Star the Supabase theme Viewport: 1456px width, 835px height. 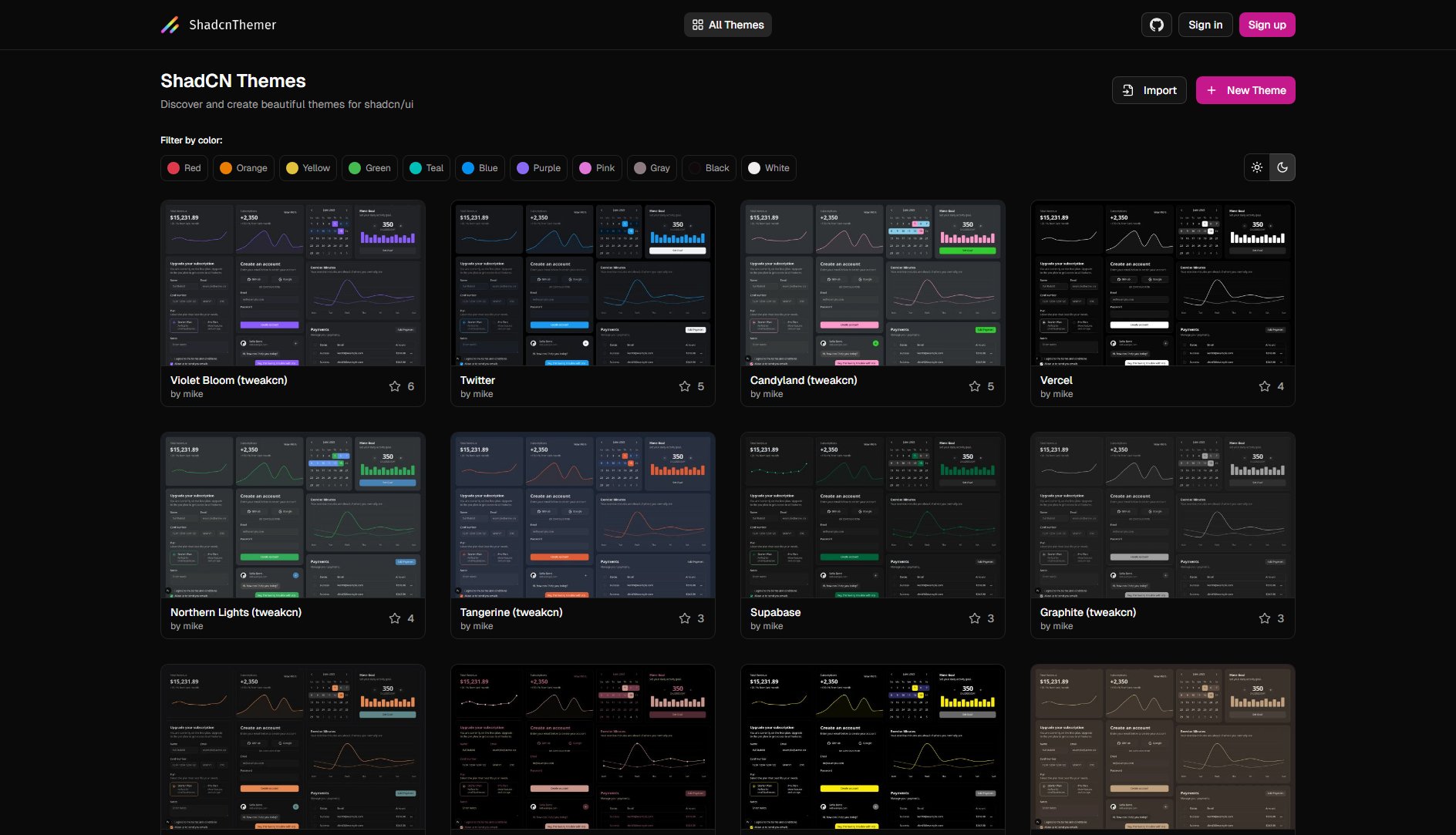(974, 618)
